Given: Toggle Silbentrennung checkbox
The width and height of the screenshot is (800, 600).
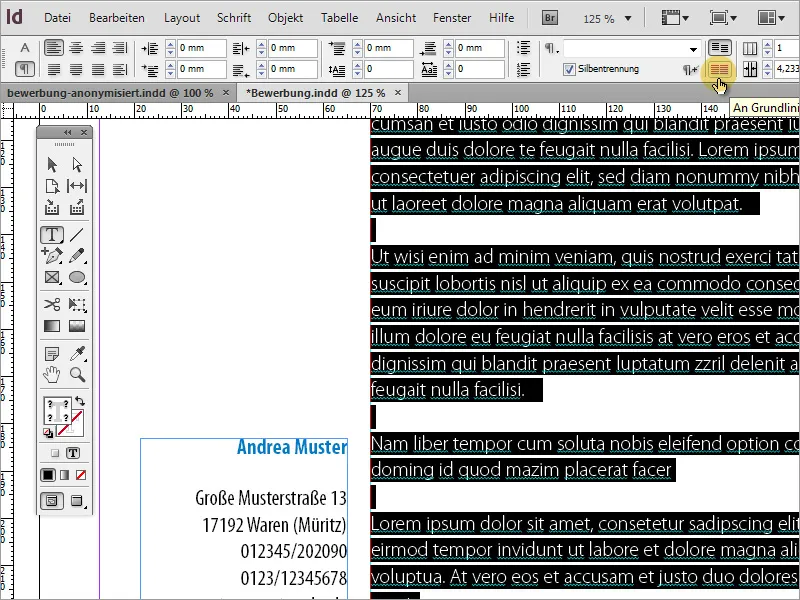Looking at the screenshot, I should (x=569, y=69).
